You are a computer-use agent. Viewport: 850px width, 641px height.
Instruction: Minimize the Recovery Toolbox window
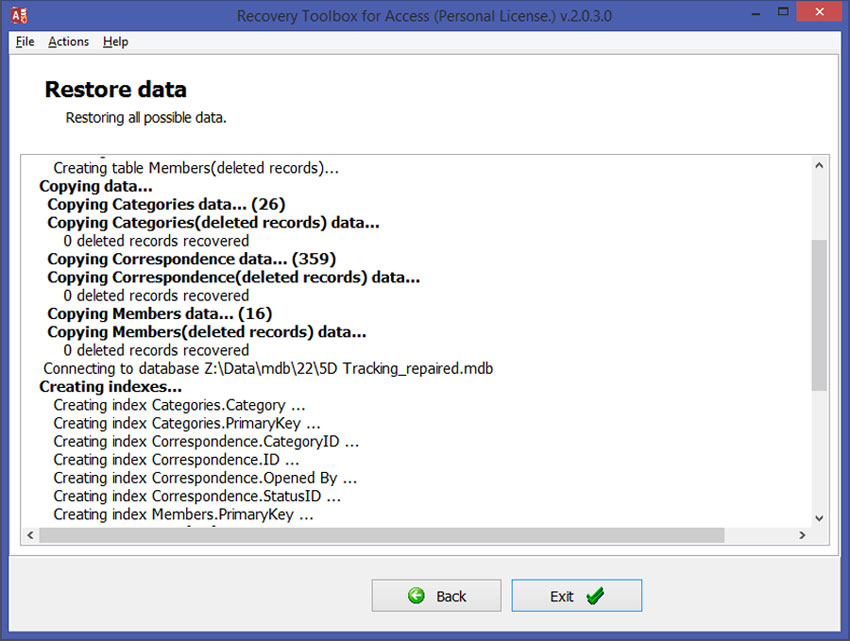click(756, 13)
